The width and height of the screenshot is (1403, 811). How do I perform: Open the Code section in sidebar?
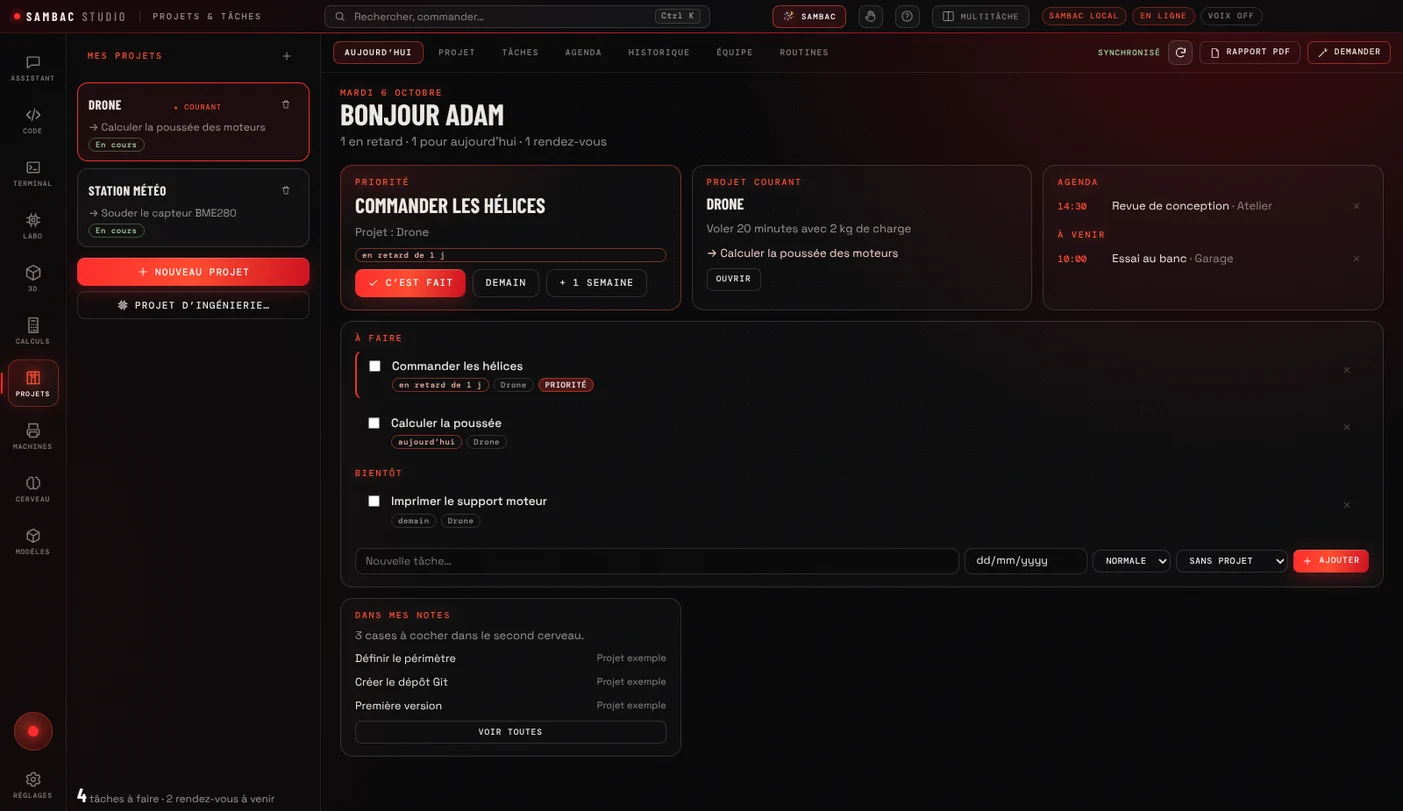33,121
